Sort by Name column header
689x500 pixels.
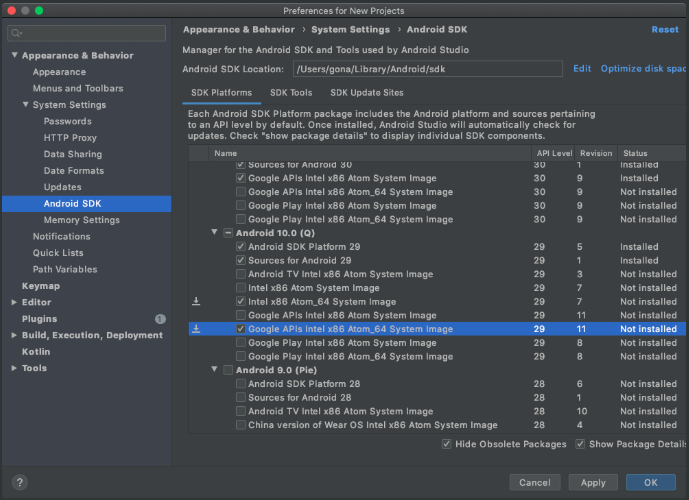click(370, 153)
